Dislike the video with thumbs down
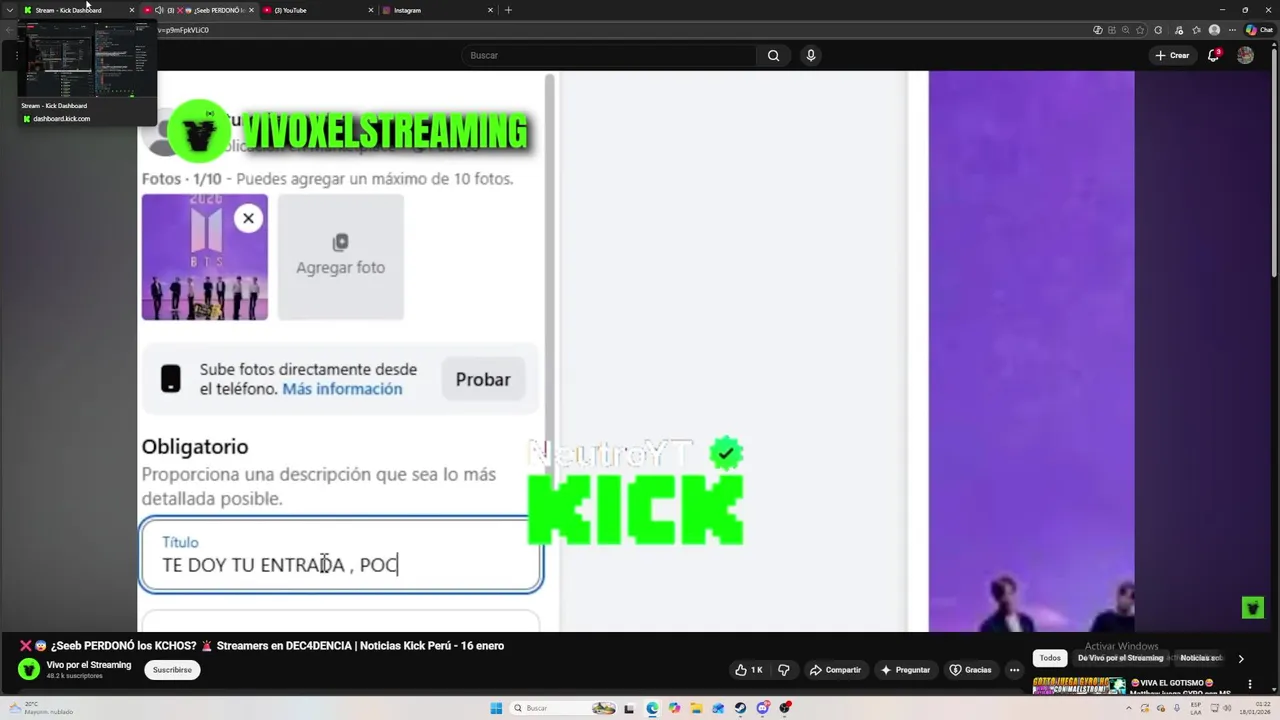Image resolution: width=1280 pixels, height=720 pixels. click(784, 670)
